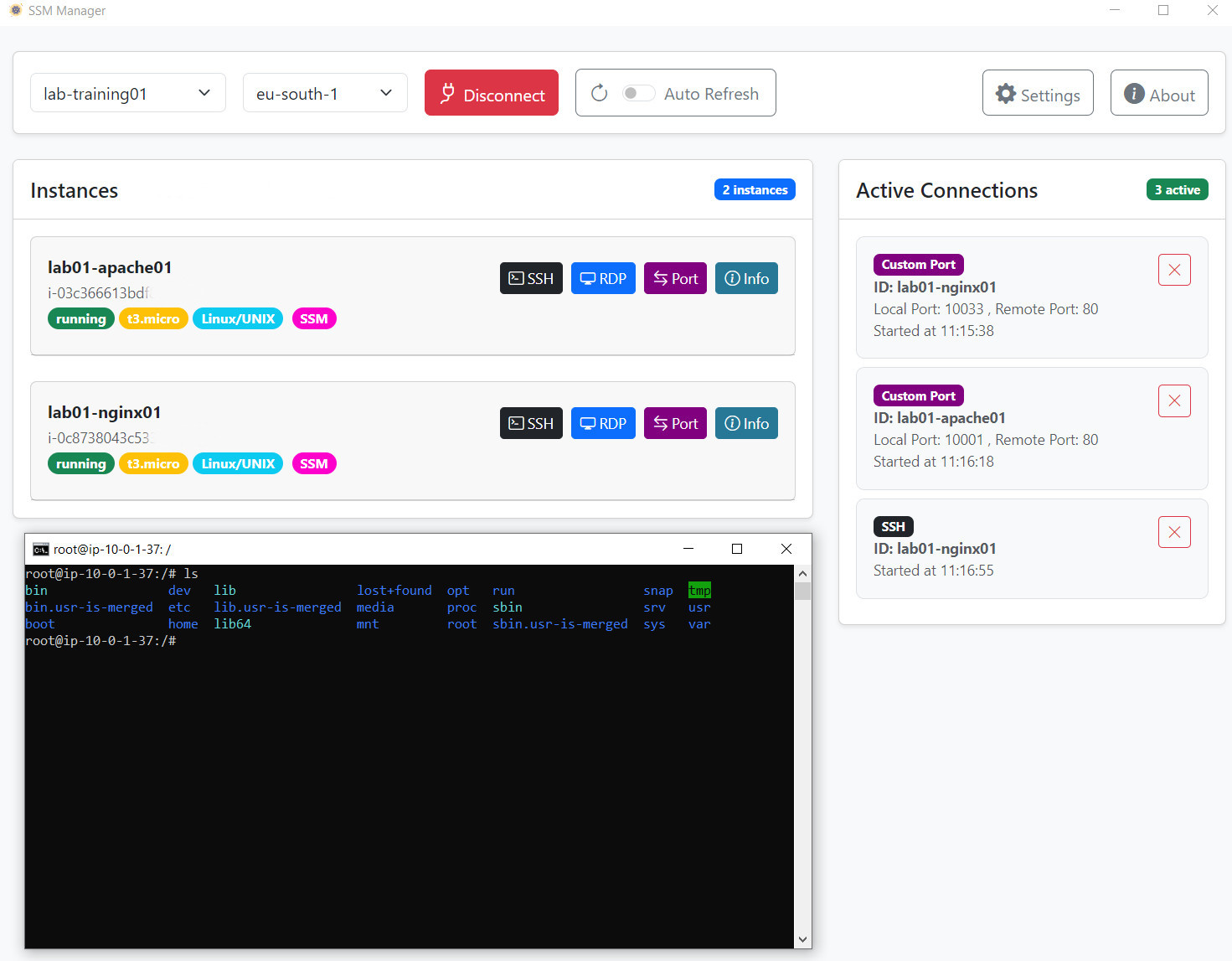The width and height of the screenshot is (1232, 961).
Task: Click the highlighted tmp directory in terminal
Action: [699, 591]
